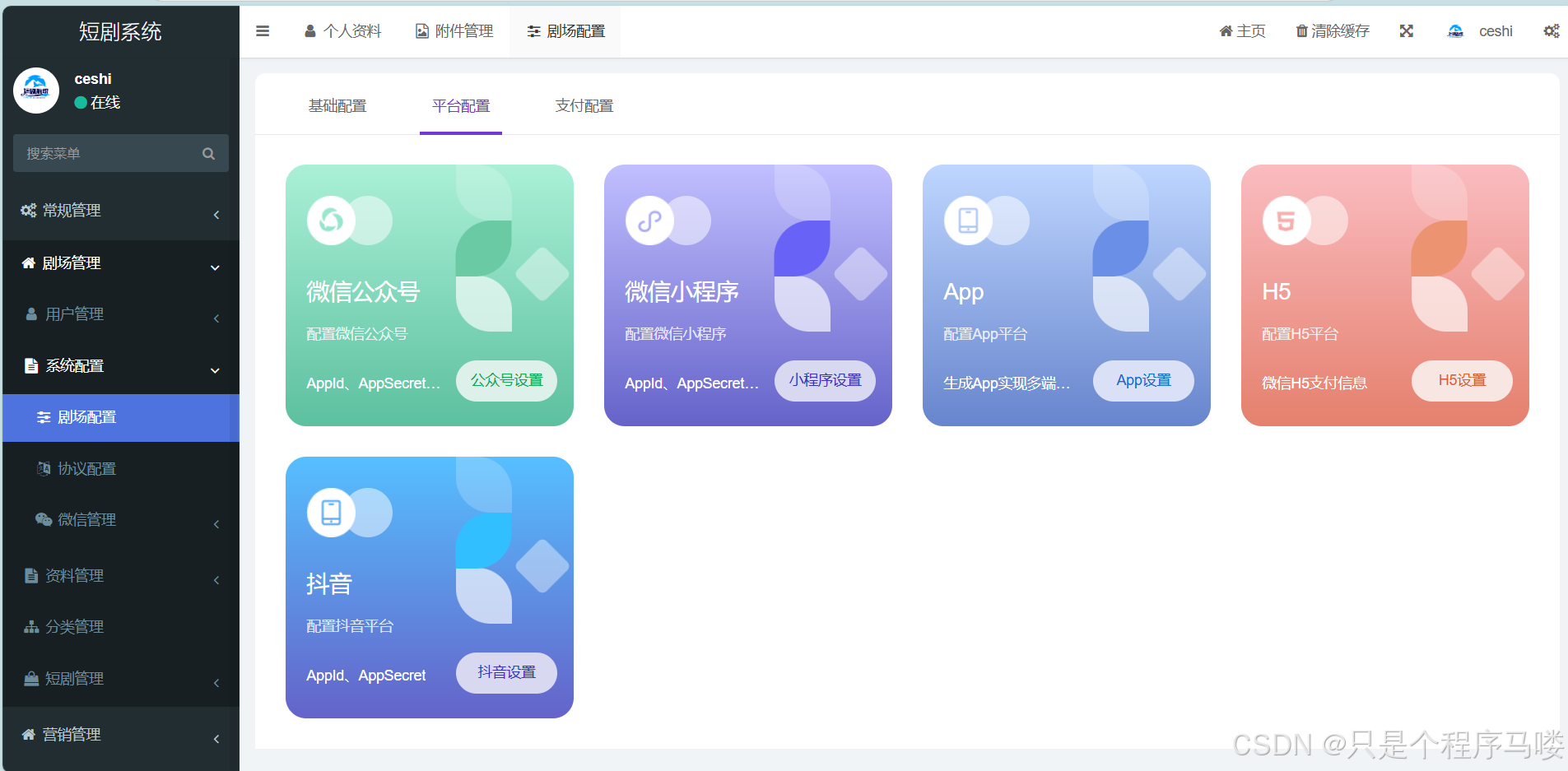The height and width of the screenshot is (771, 1568).
Task: Click the 剧场管理 home icon
Action: coord(29,263)
